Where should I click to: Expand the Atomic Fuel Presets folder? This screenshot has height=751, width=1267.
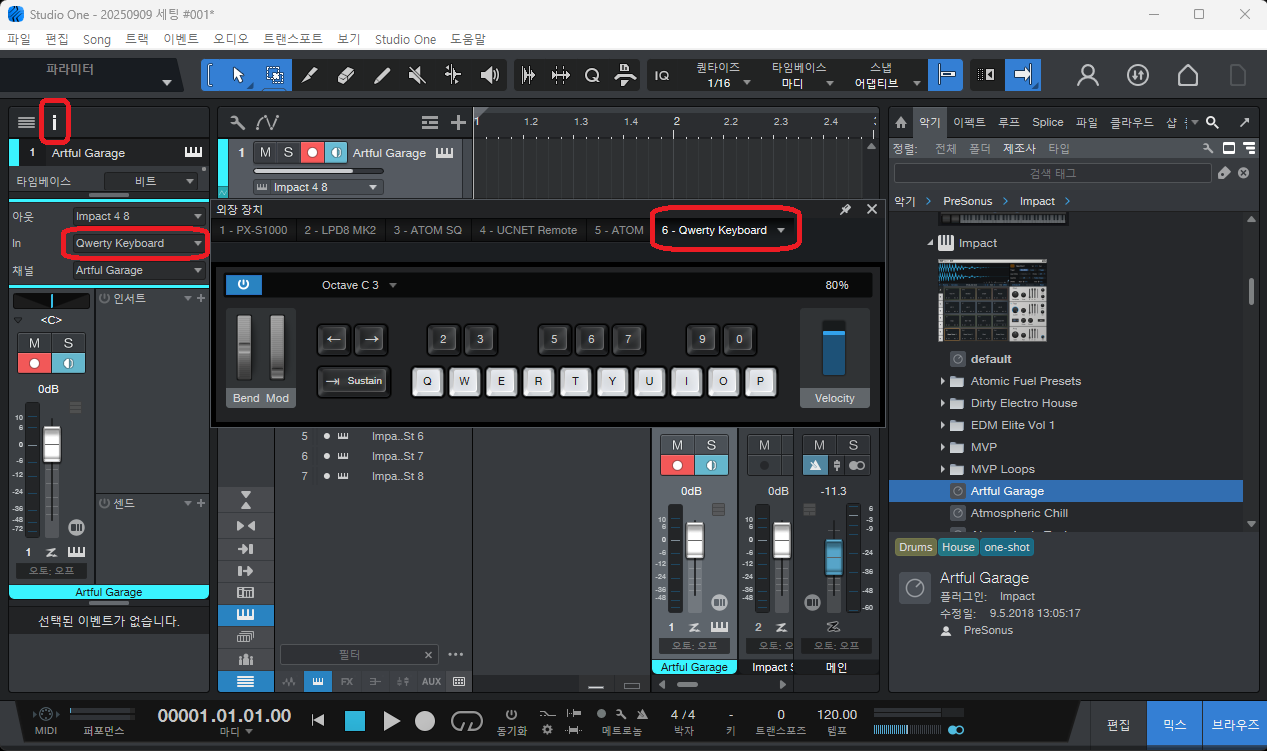point(943,381)
